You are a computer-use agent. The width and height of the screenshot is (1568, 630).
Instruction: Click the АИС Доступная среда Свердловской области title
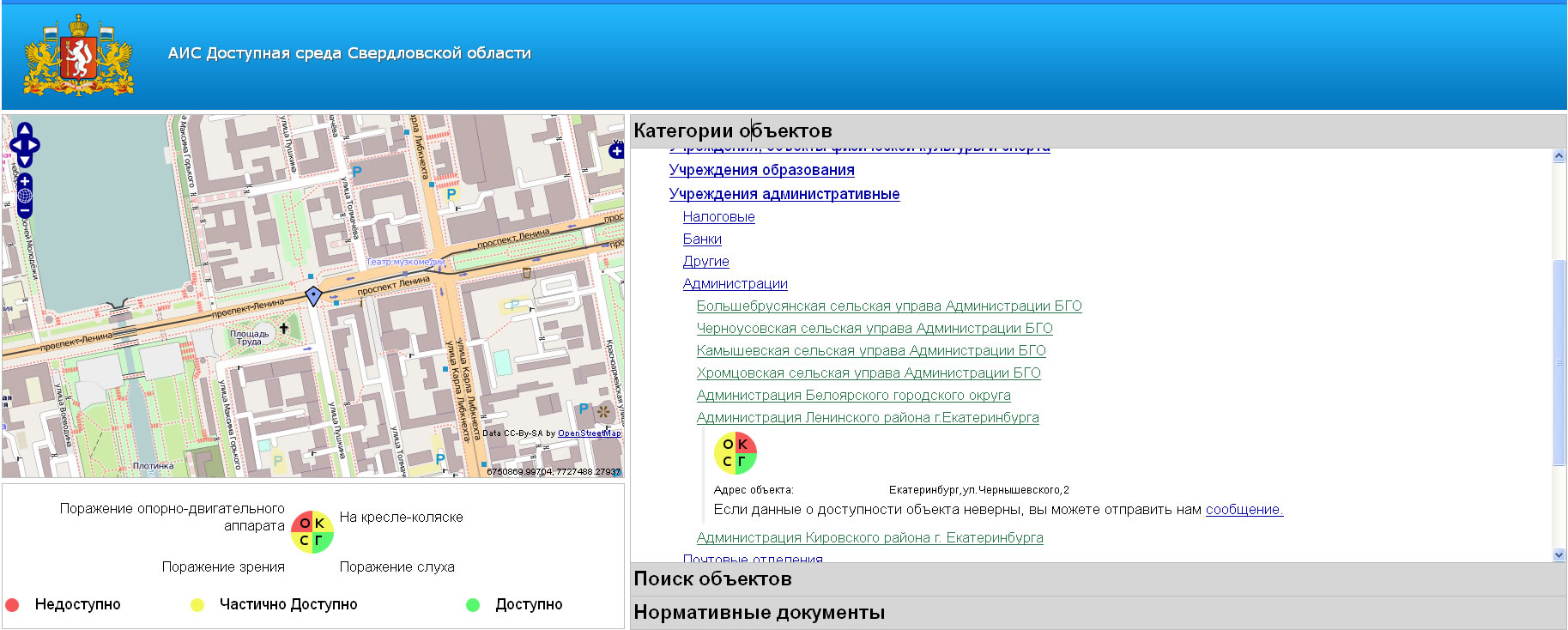click(349, 53)
